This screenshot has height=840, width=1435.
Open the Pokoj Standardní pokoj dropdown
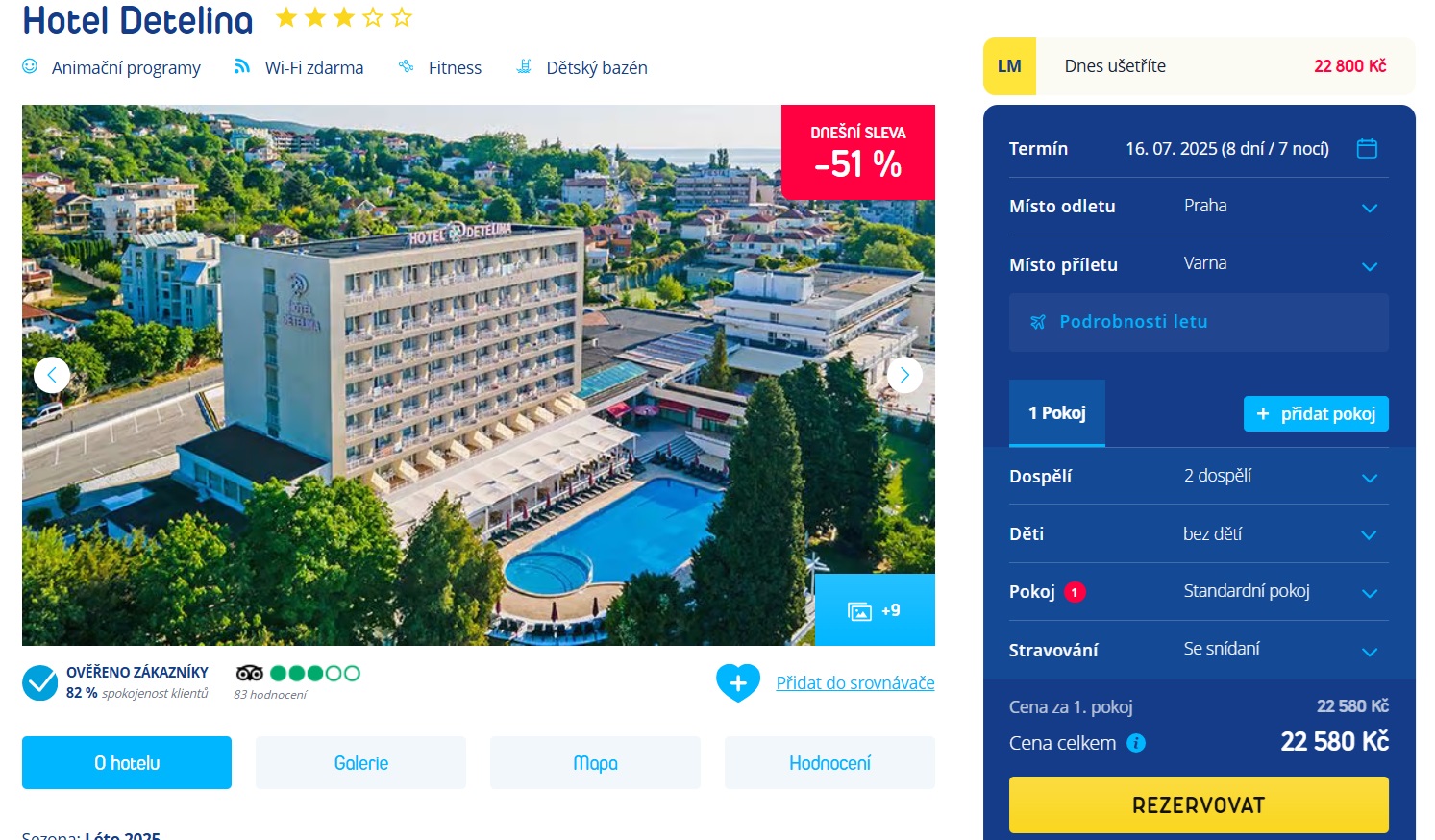[x=1199, y=592]
